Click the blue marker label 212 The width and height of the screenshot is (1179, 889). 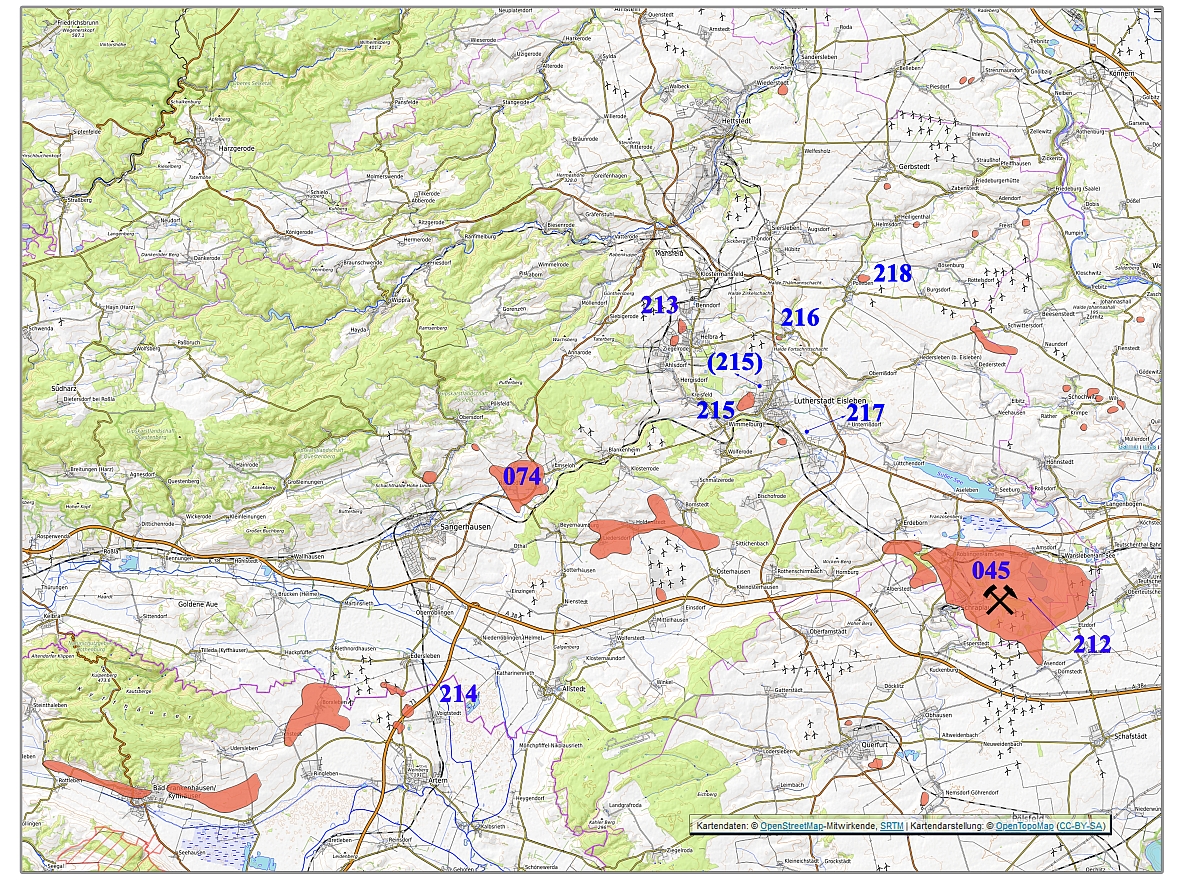point(1092,645)
